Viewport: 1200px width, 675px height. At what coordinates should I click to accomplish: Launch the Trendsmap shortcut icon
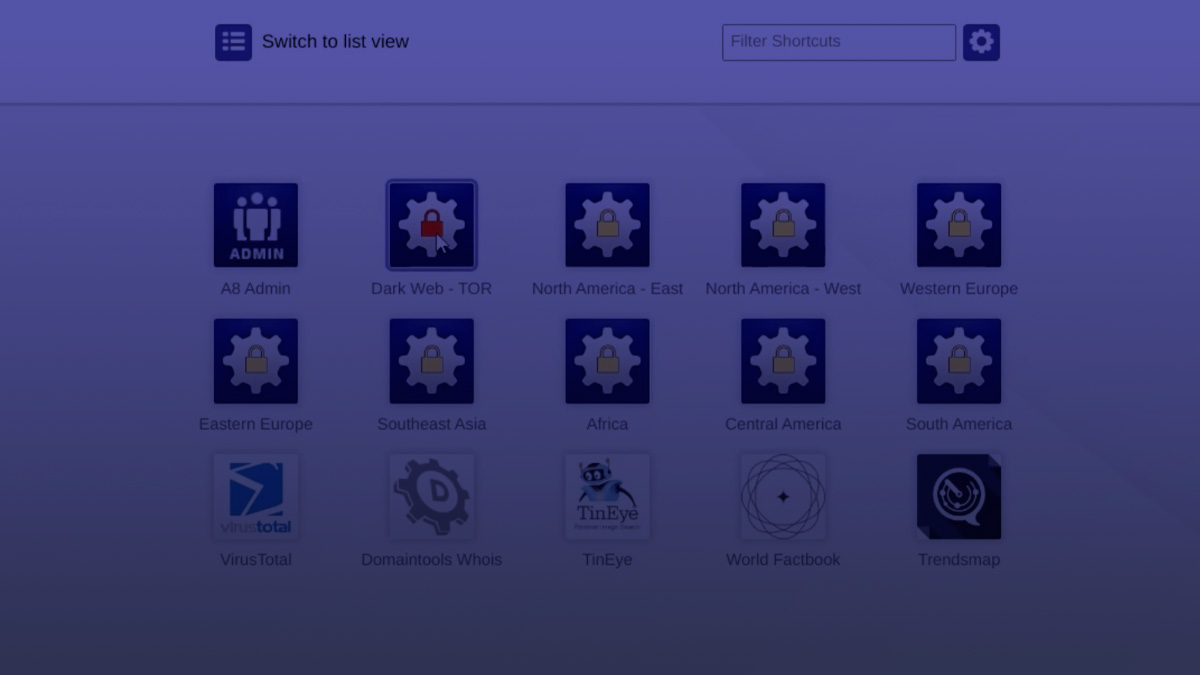(x=959, y=497)
